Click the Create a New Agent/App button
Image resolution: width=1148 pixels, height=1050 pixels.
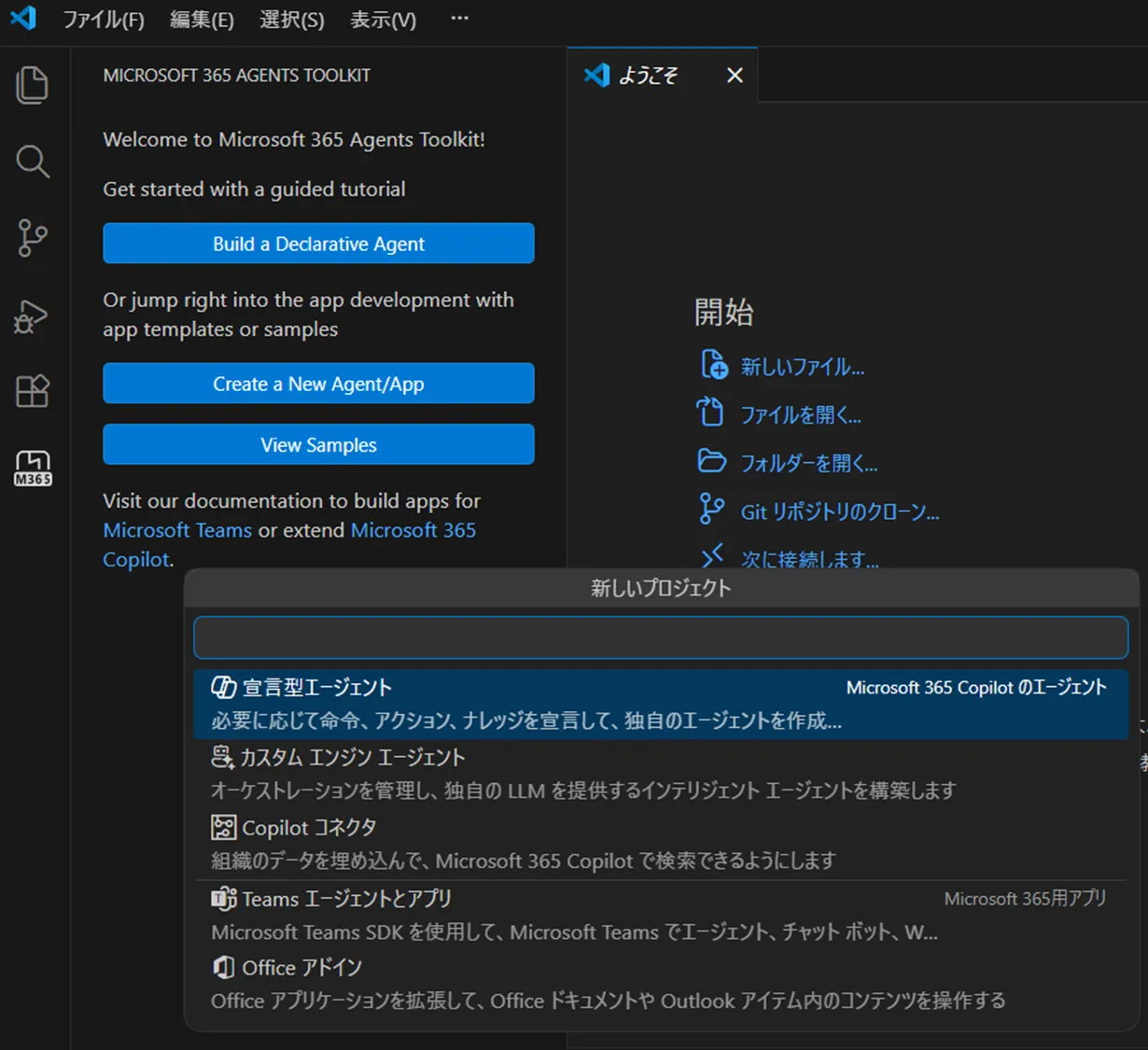(x=318, y=384)
